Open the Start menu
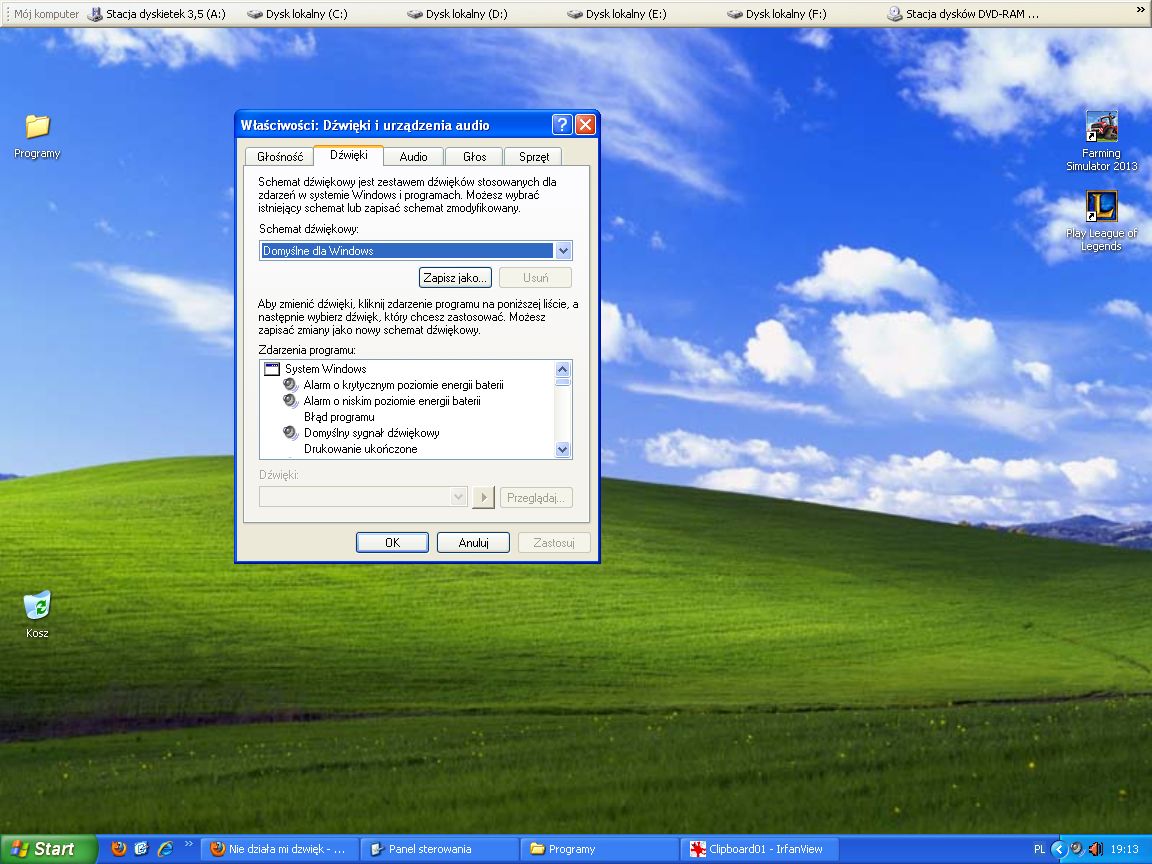 point(48,849)
